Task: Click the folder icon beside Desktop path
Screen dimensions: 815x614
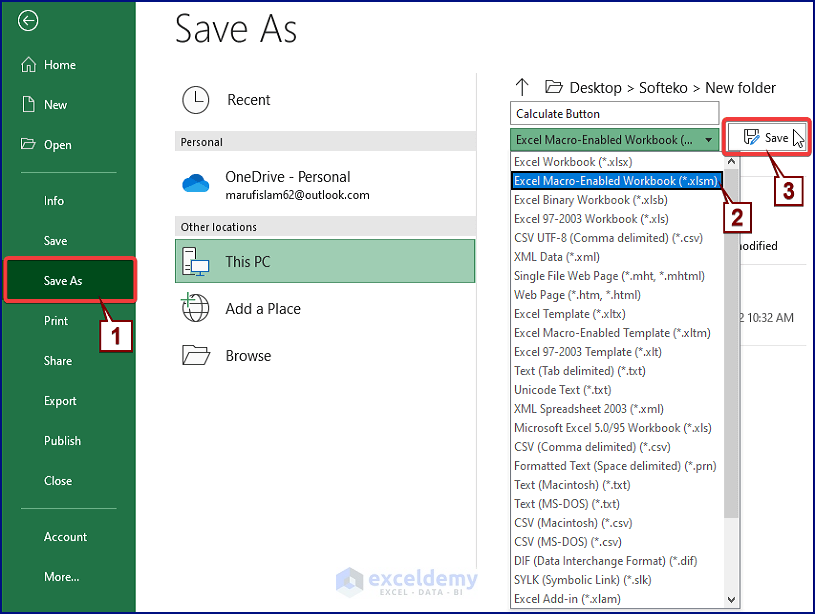Action: (x=554, y=87)
